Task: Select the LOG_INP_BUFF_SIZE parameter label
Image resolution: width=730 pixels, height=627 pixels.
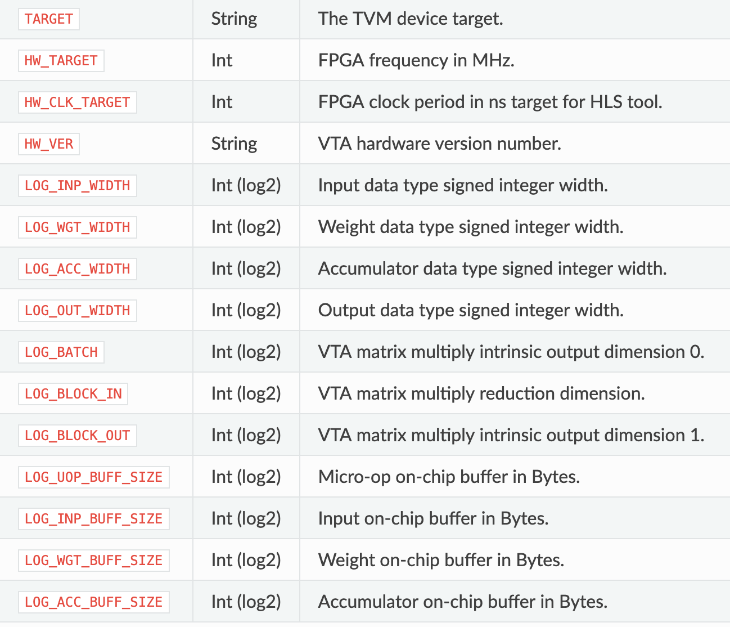Action: tap(93, 519)
